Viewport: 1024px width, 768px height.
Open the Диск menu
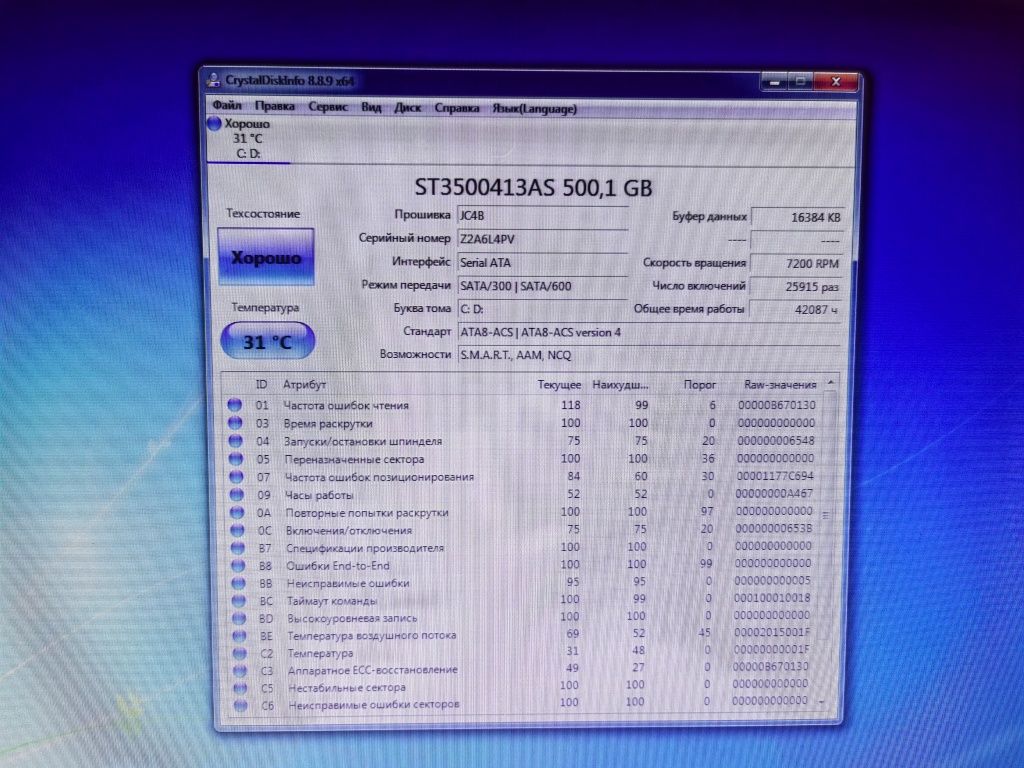coord(408,108)
